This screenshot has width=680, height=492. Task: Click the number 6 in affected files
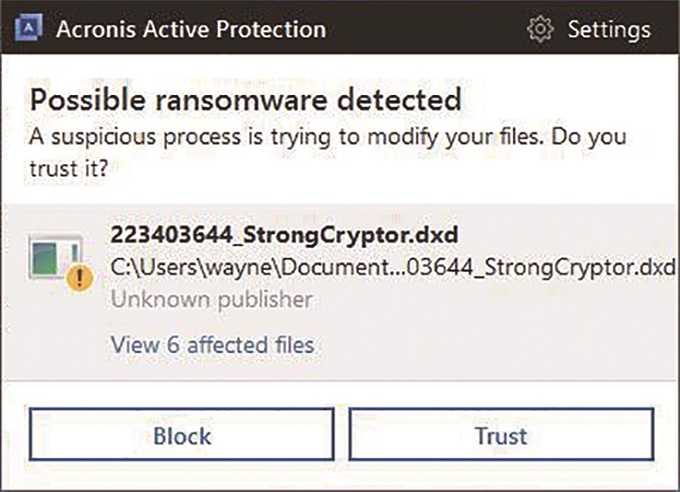click(173, 345)
